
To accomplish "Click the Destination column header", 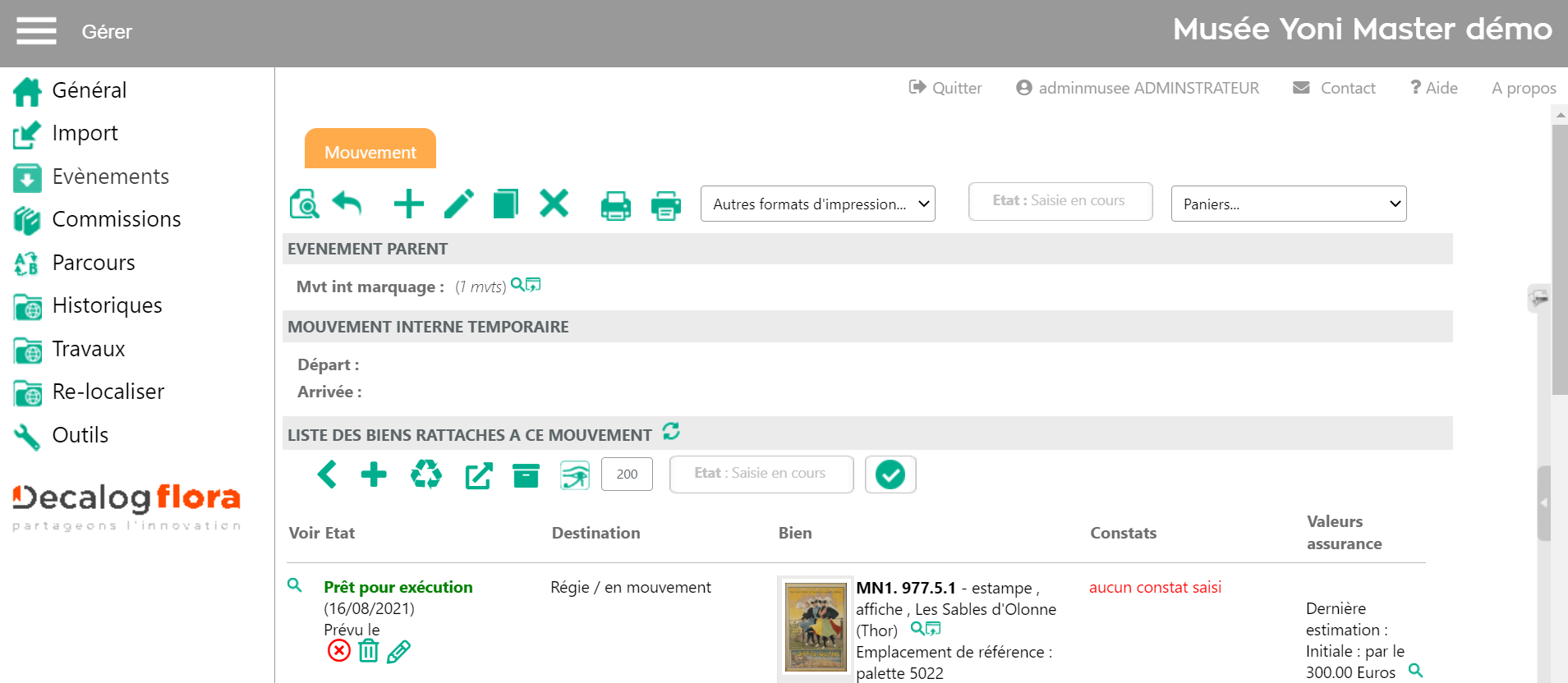I will click(595, 533).
